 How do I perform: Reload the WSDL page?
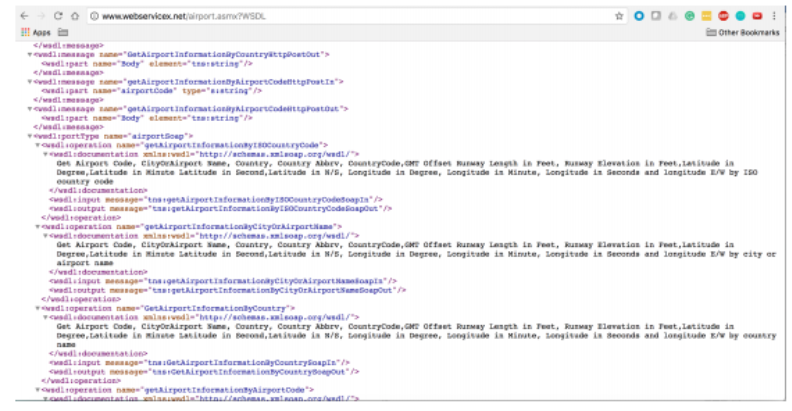58,16
